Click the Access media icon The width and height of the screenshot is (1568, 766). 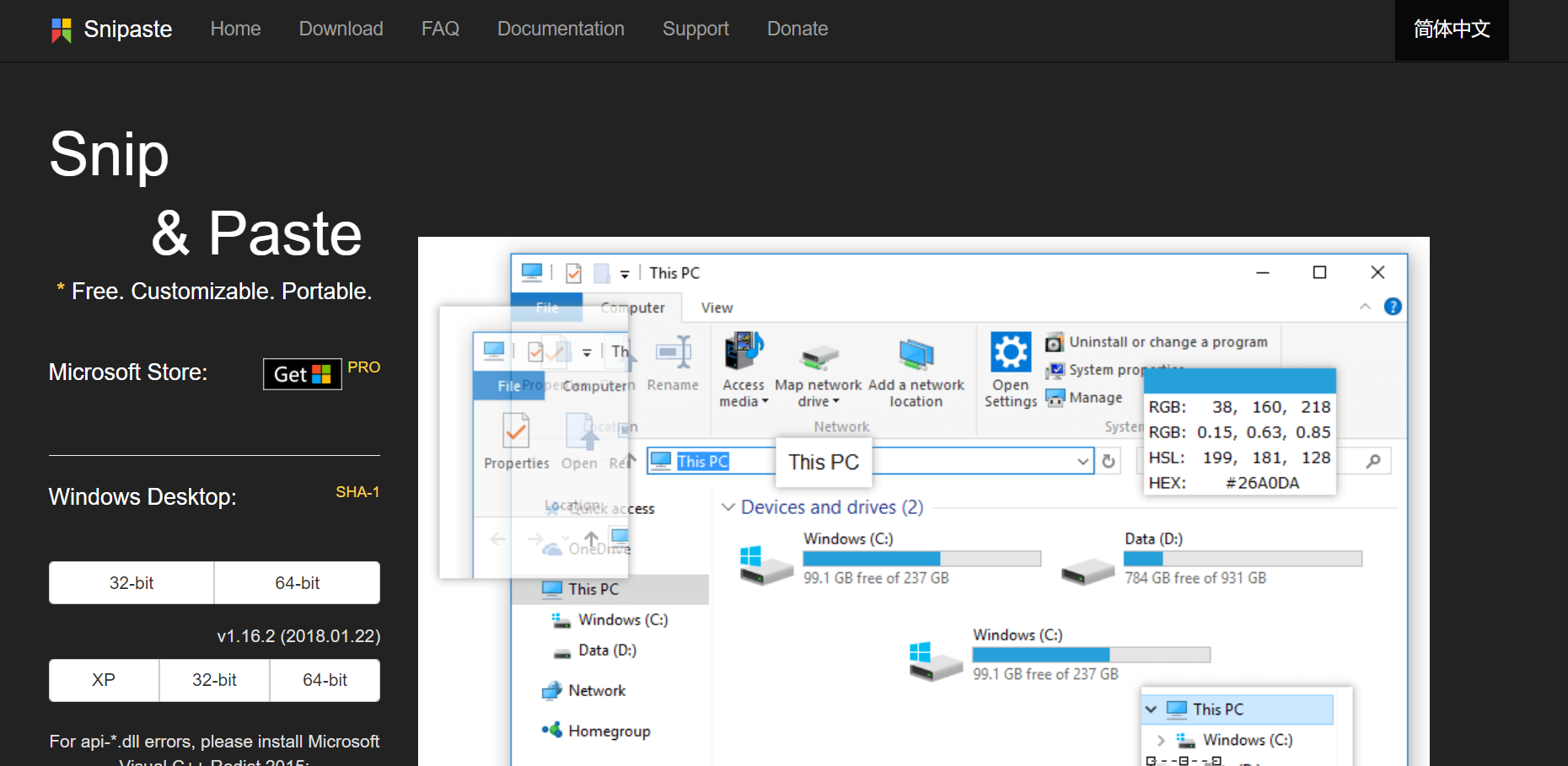click(743, 351)
